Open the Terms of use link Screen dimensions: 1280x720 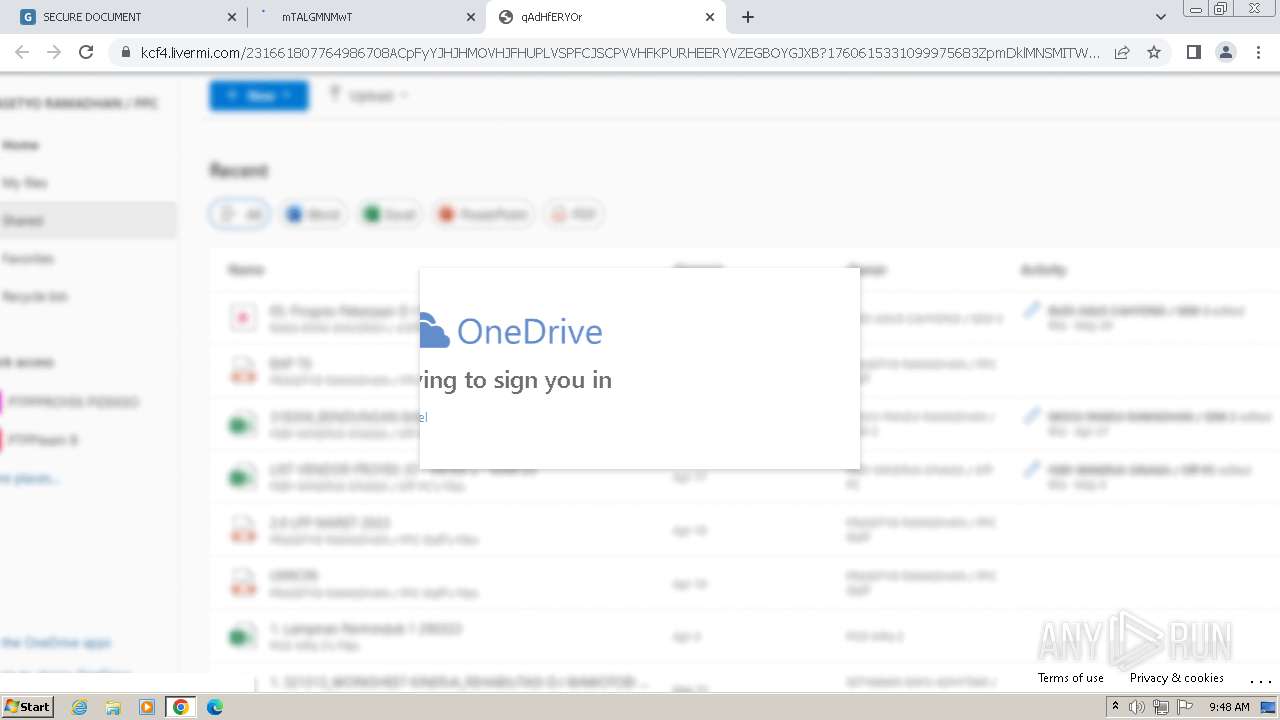1071,678
